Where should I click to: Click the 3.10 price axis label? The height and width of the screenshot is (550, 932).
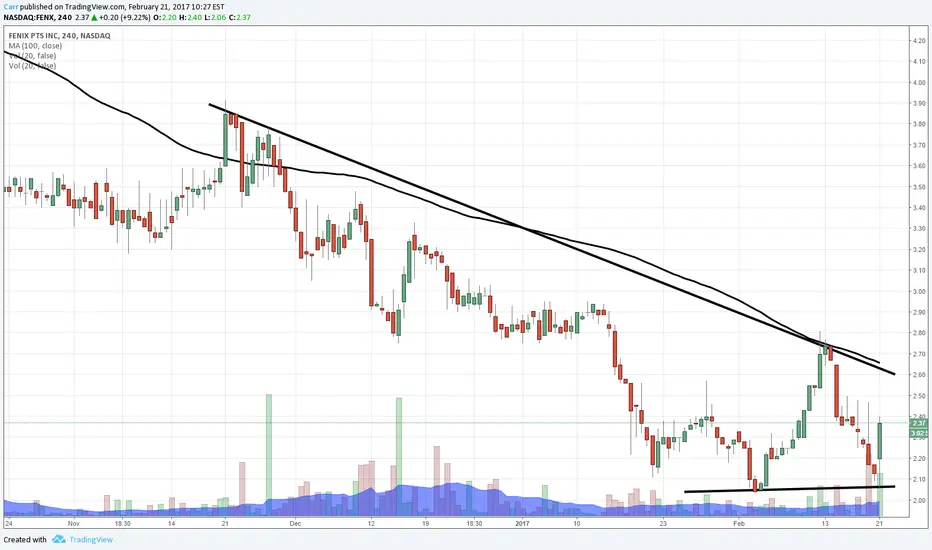(x=918, y=270)
